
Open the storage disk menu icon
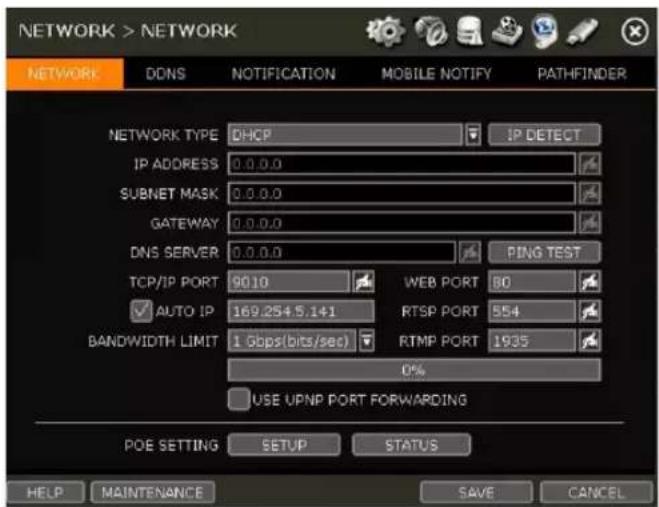(x=469, y=31)
